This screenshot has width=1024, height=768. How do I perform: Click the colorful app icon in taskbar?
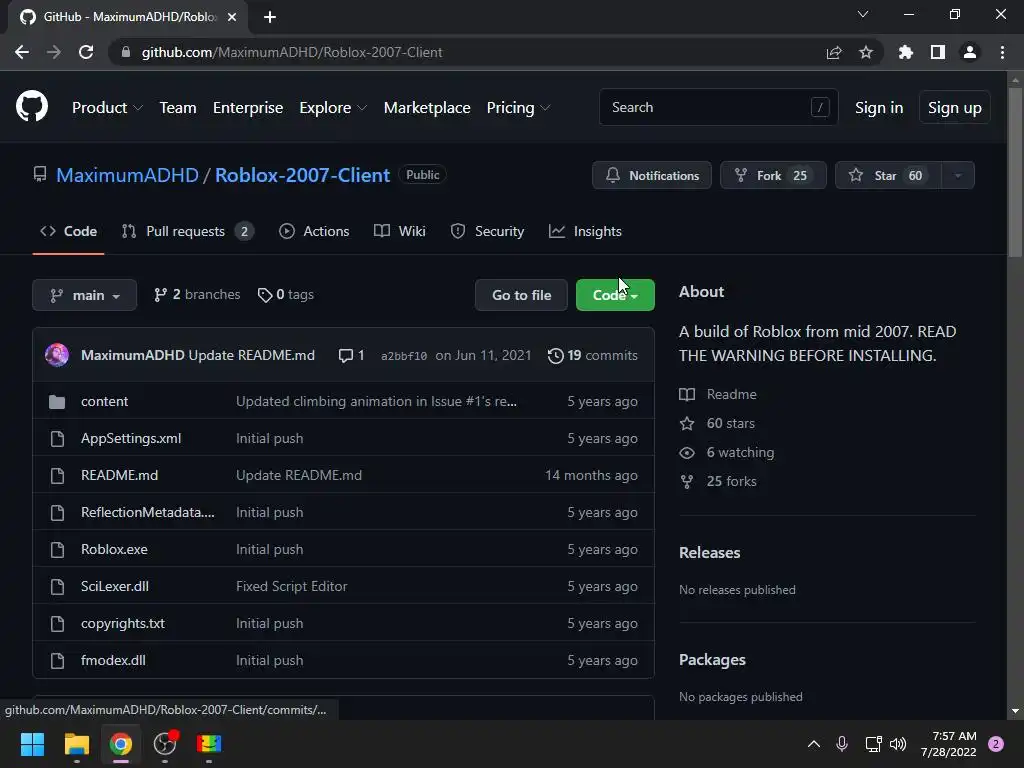(x=209, y=744)
